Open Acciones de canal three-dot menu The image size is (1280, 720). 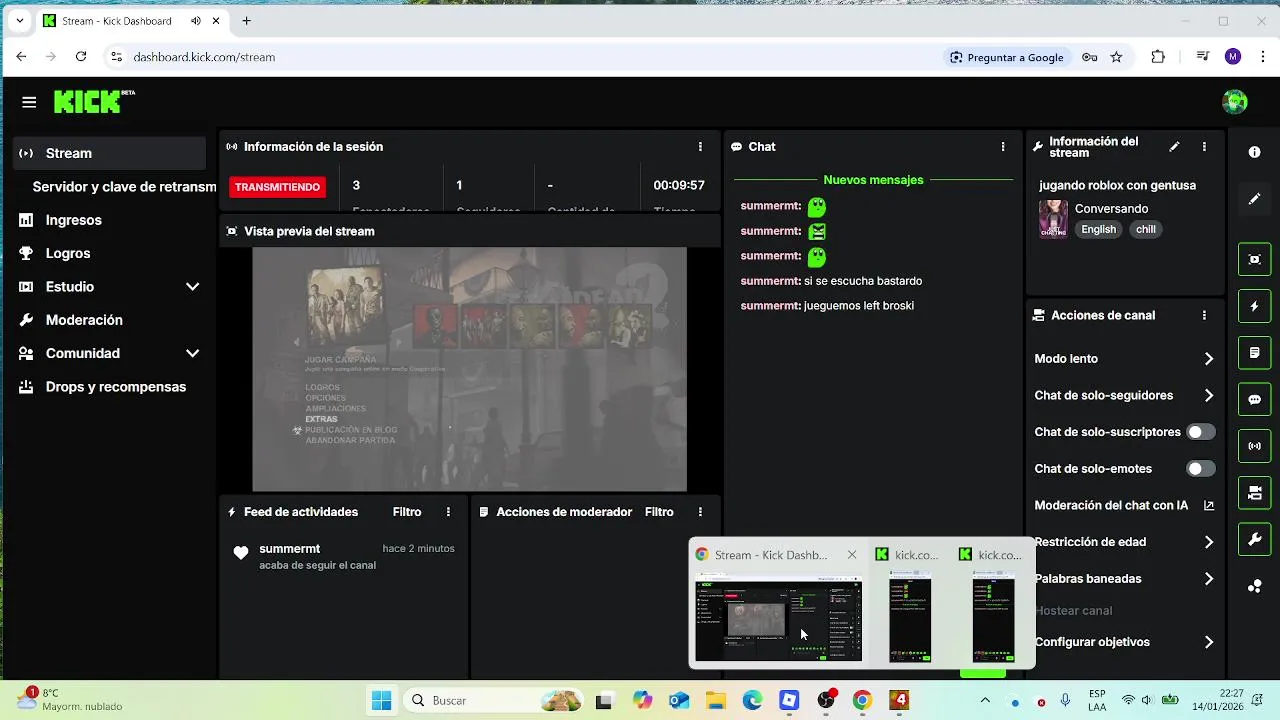(1204, 315)
